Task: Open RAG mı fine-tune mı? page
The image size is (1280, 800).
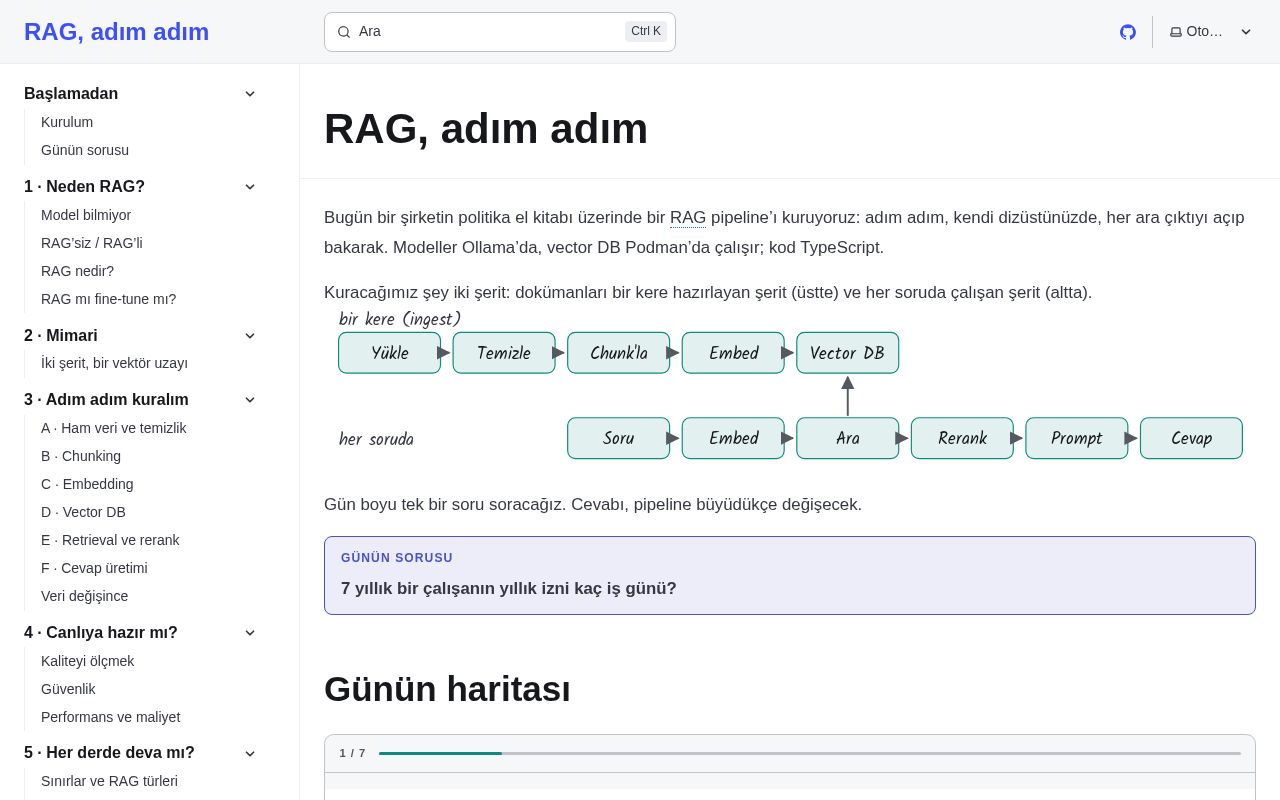Action: 108,299
